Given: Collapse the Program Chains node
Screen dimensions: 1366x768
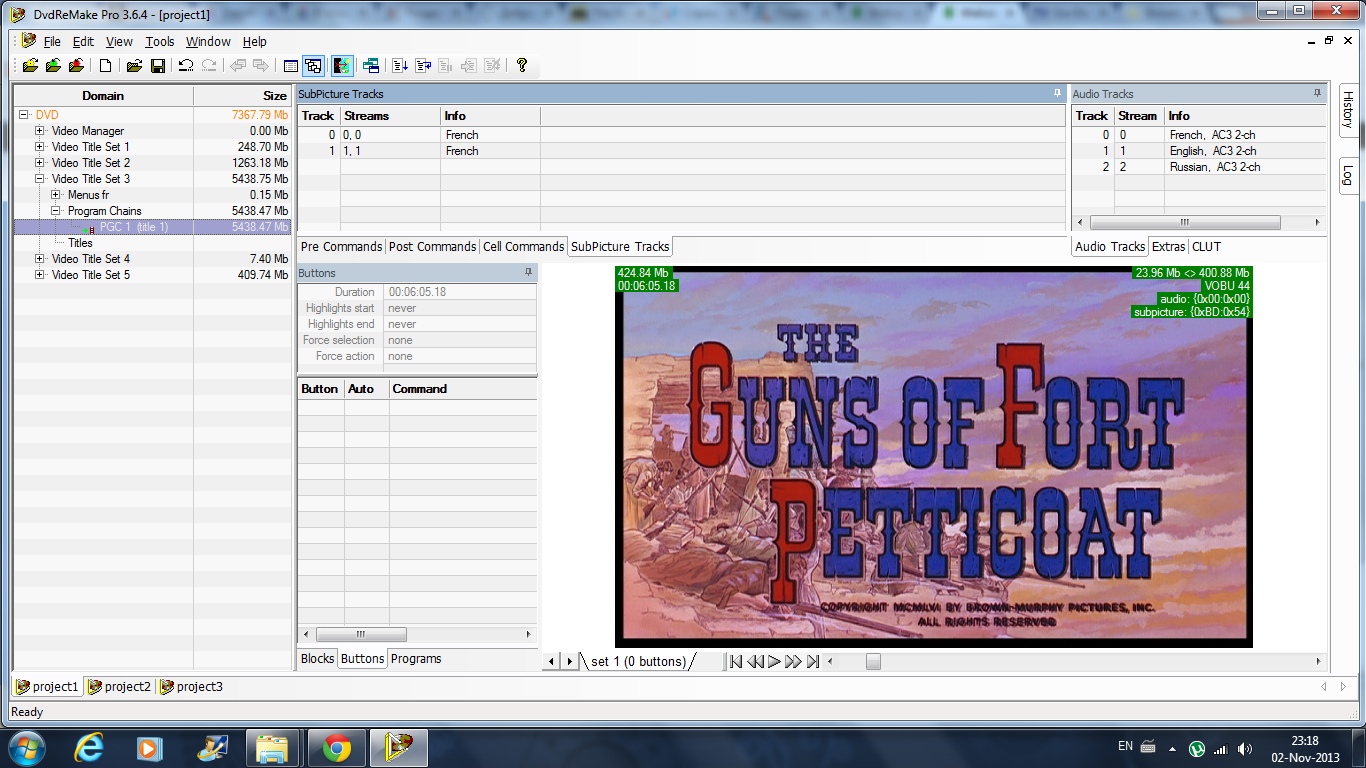Looking at the screenshot, I should 56,211.
